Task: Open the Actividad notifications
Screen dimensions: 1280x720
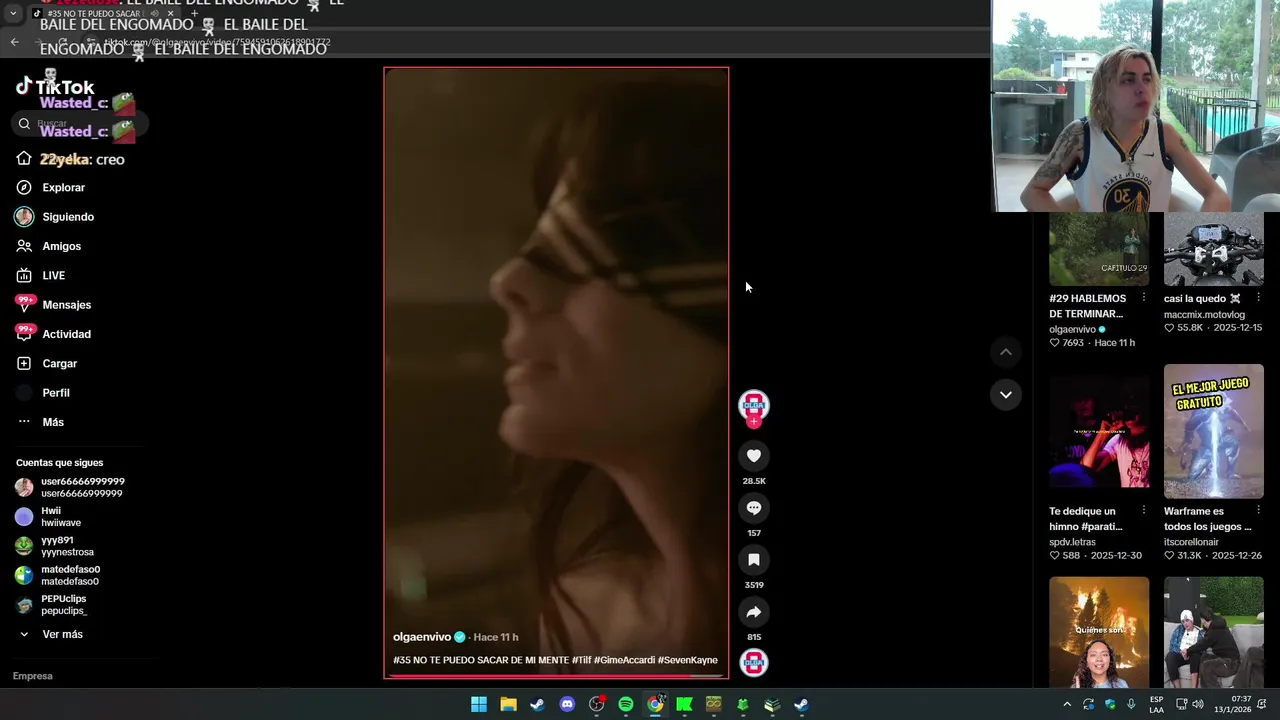Action: [66, 334]
